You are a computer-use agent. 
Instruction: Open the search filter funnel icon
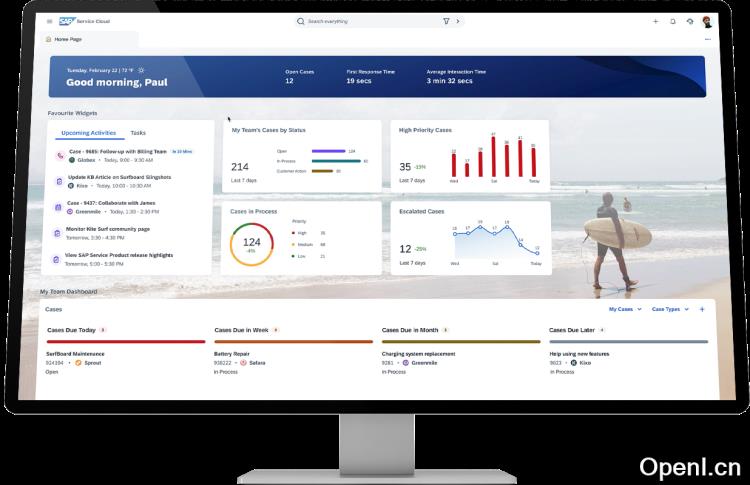(x=446, y=21)
